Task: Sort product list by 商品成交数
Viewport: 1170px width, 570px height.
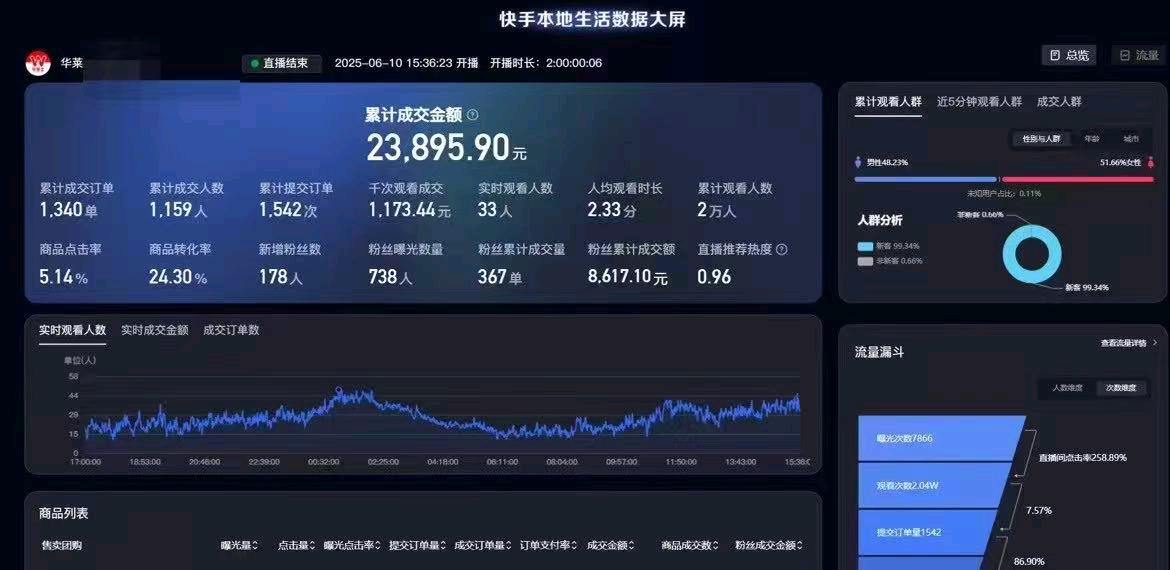Action: (x=690, y=545)
